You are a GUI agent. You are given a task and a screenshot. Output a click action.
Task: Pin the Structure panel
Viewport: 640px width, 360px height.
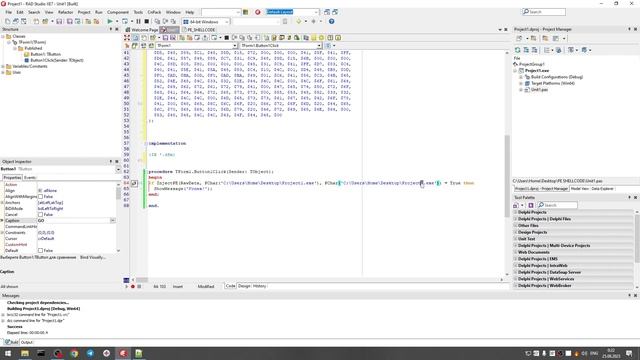111,29
